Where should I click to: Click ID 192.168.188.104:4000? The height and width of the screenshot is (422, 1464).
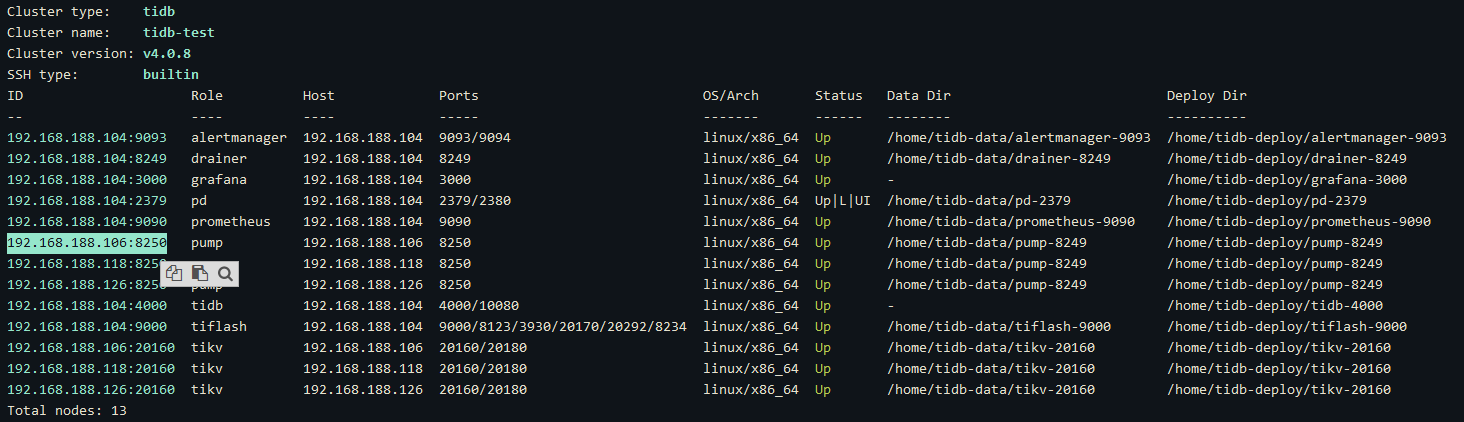coord(87,306)
